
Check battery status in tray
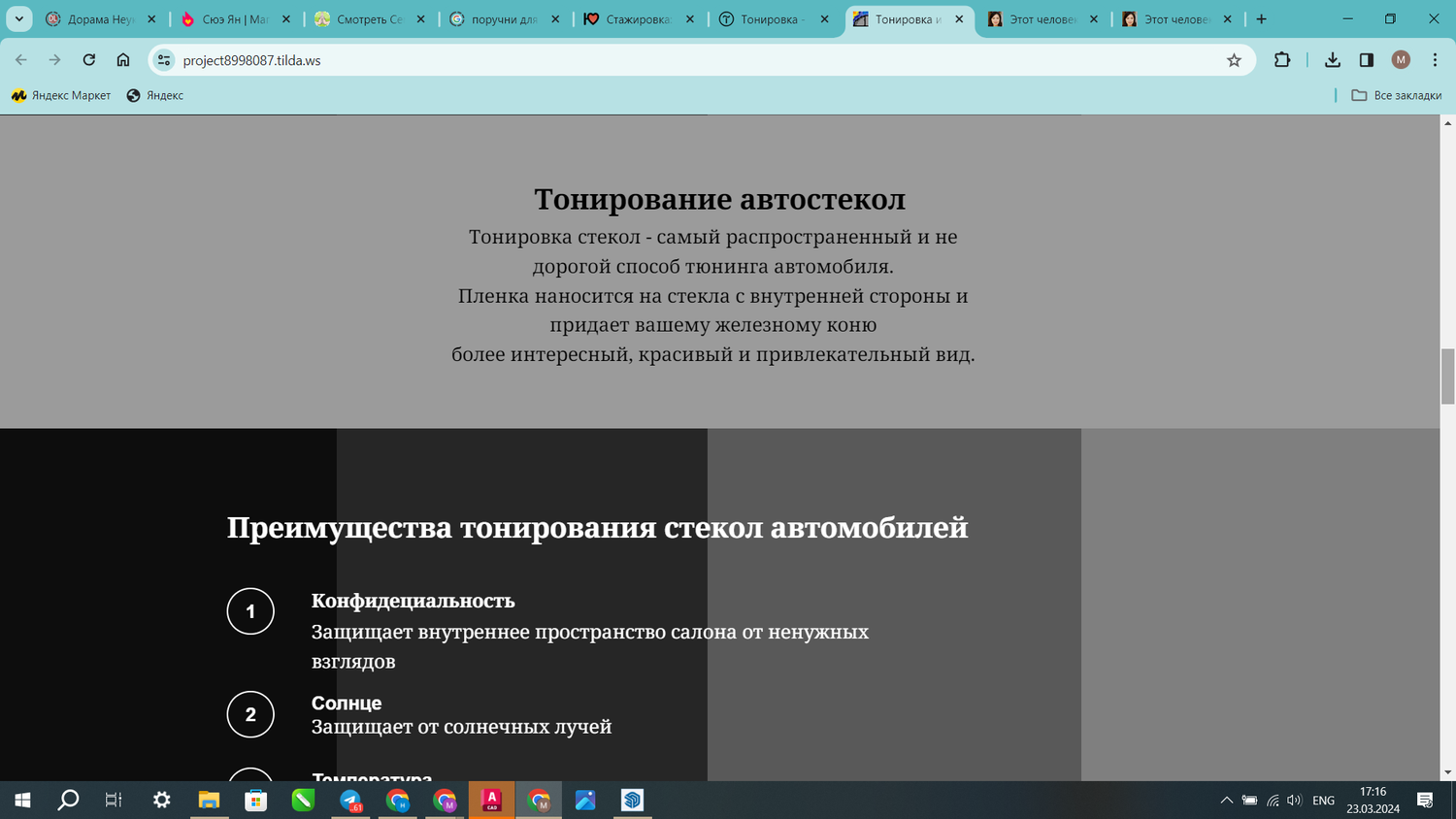(1249, 801)
